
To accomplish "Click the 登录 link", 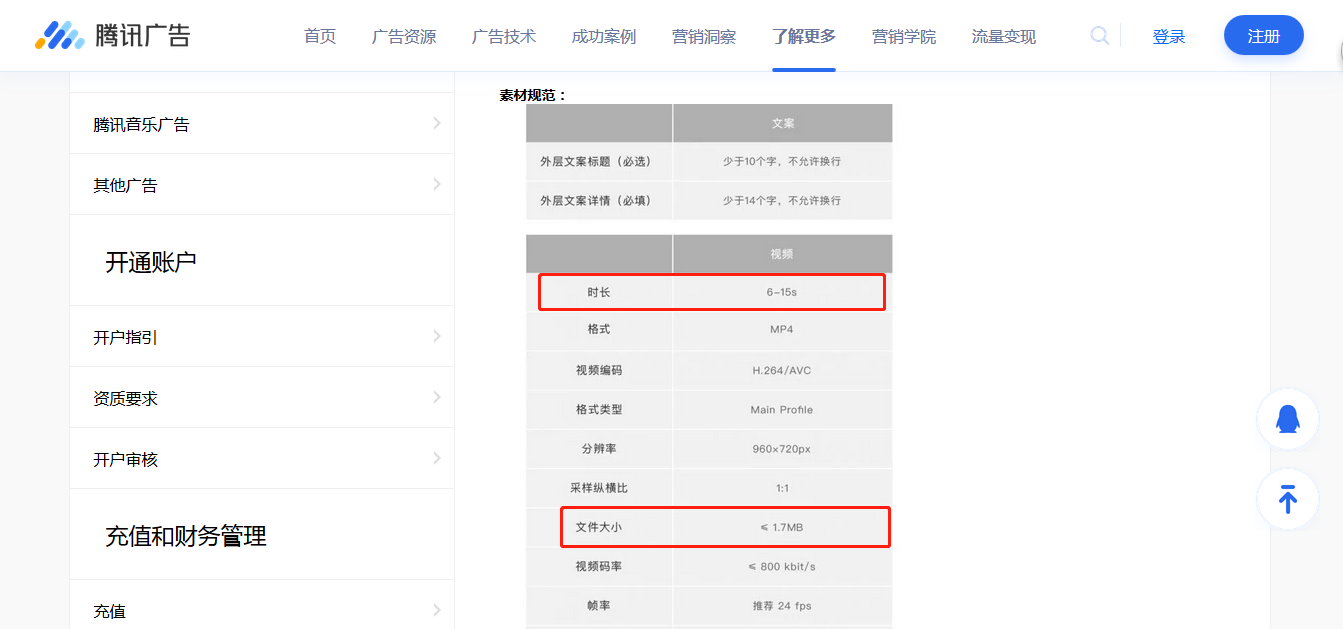I will (x=1169, y=37).
